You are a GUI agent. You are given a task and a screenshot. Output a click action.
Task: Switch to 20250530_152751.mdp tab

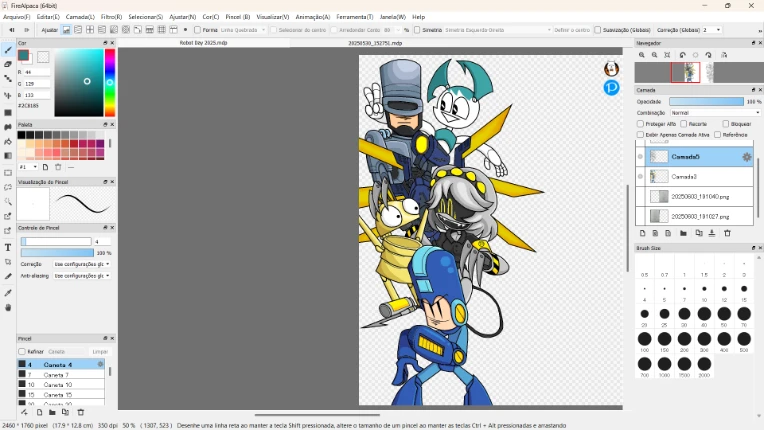(375, 43)
